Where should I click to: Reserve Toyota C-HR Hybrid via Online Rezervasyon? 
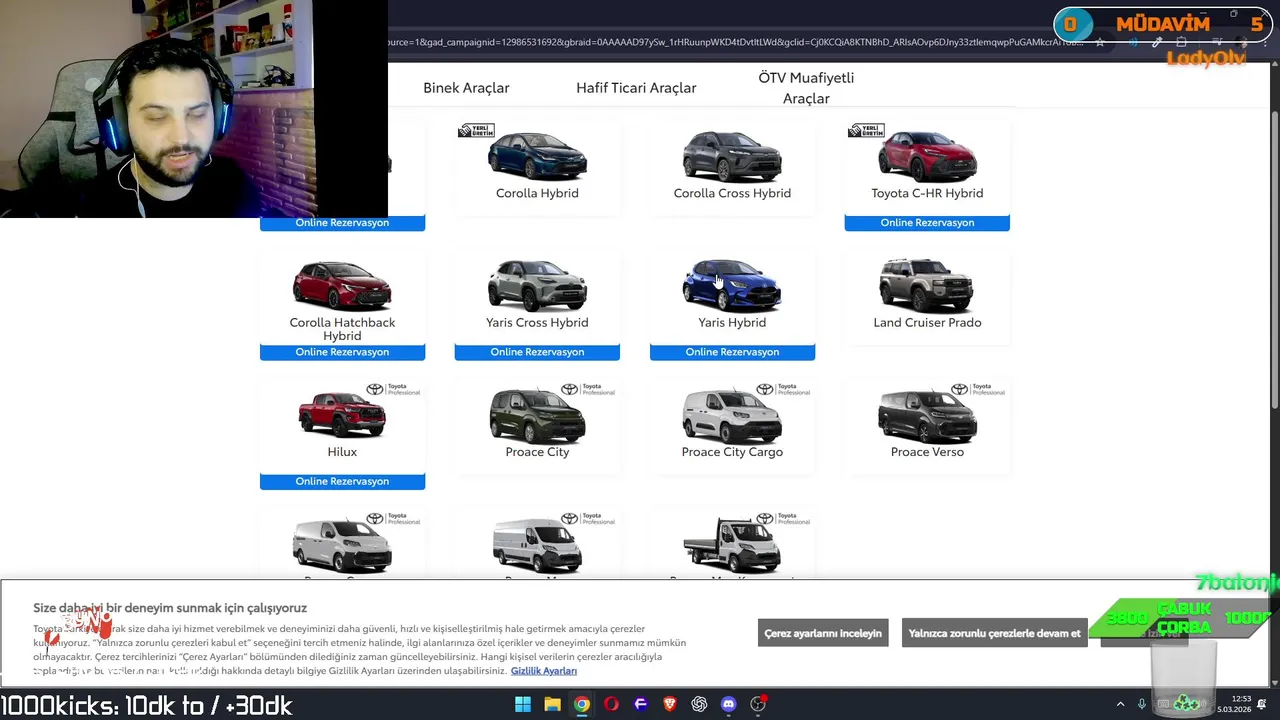pos(927,223)
